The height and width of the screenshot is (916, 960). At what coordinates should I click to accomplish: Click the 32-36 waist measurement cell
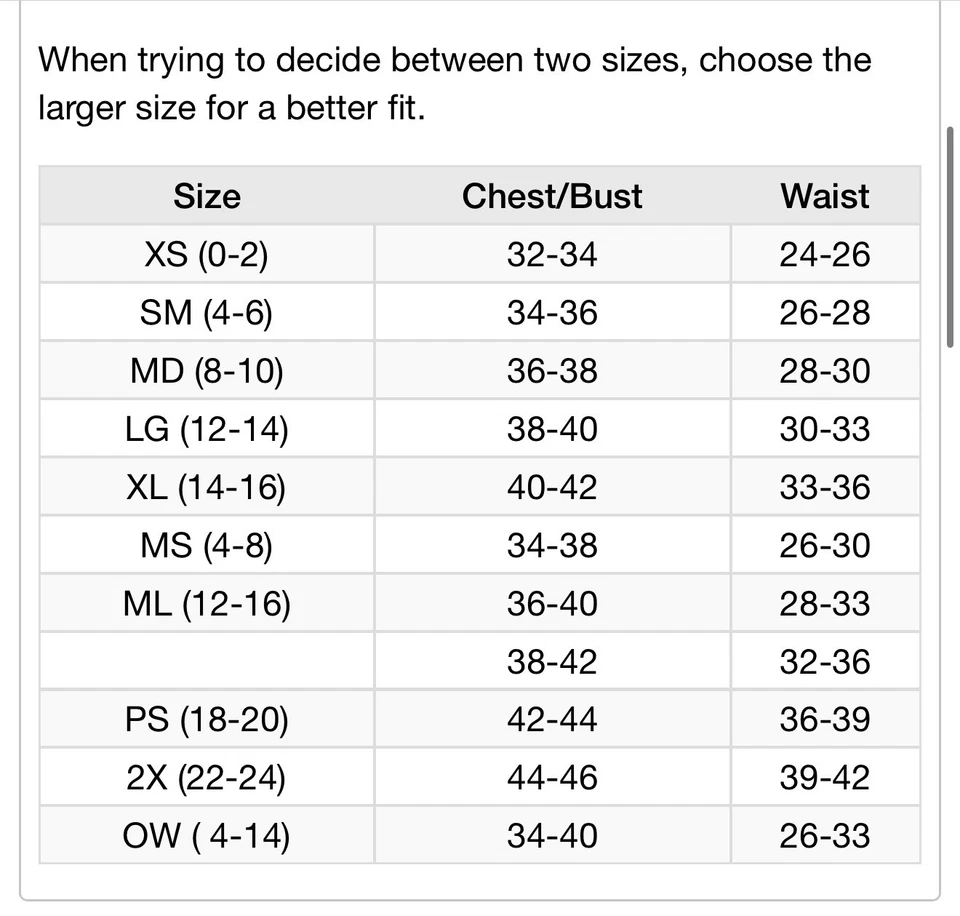(825, 661)
